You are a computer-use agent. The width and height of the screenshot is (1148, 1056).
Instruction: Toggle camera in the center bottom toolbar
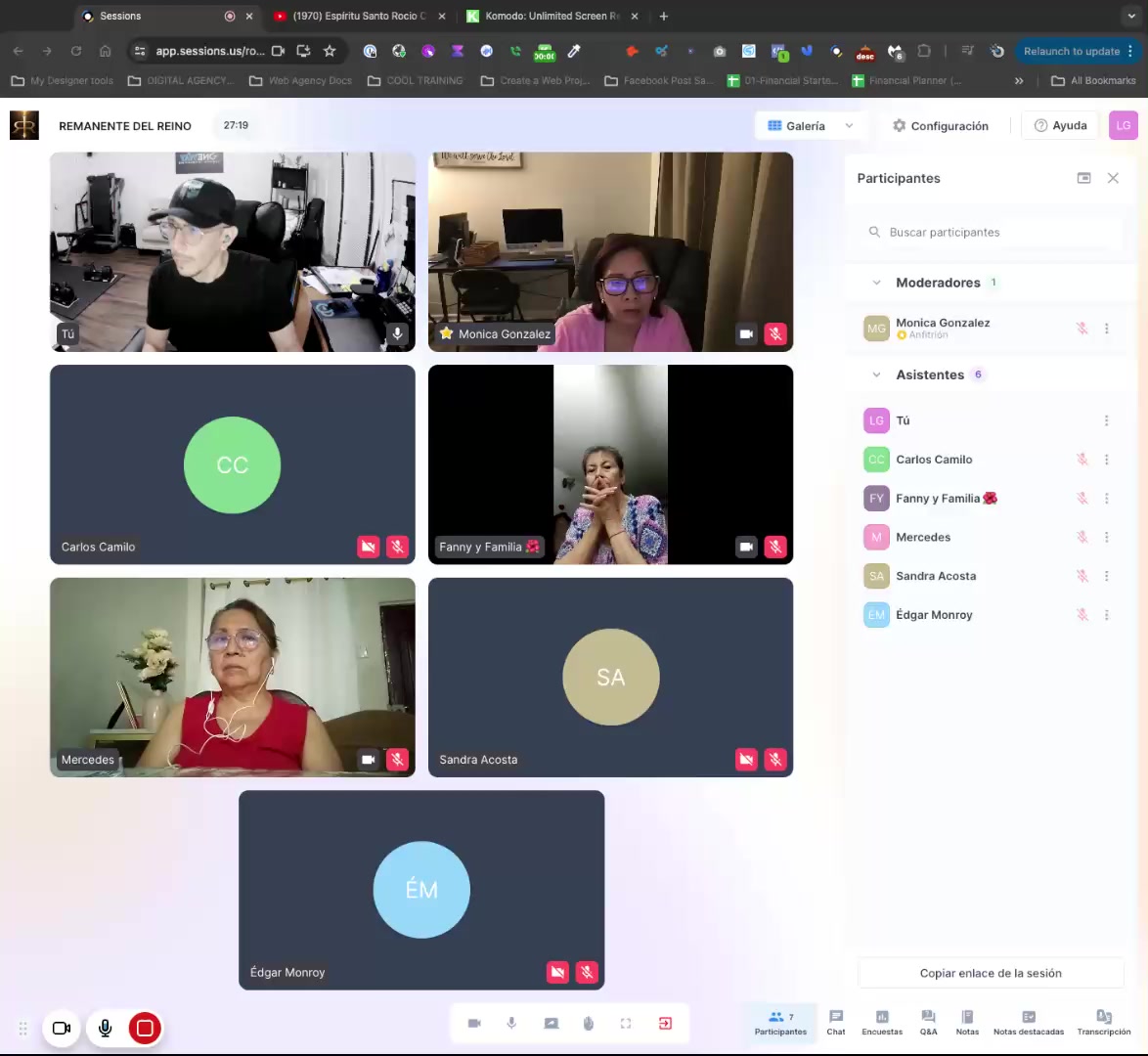tap(474, 1023)
